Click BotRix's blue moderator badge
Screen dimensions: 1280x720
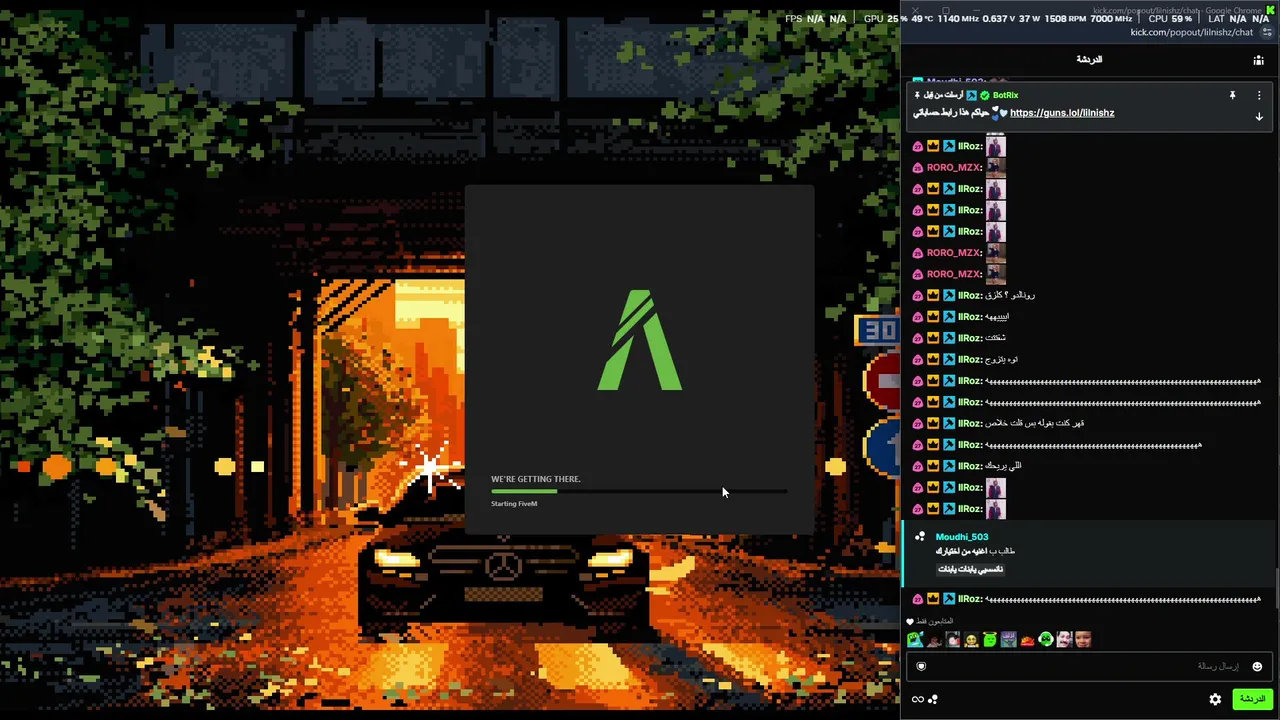coord(971,95)
